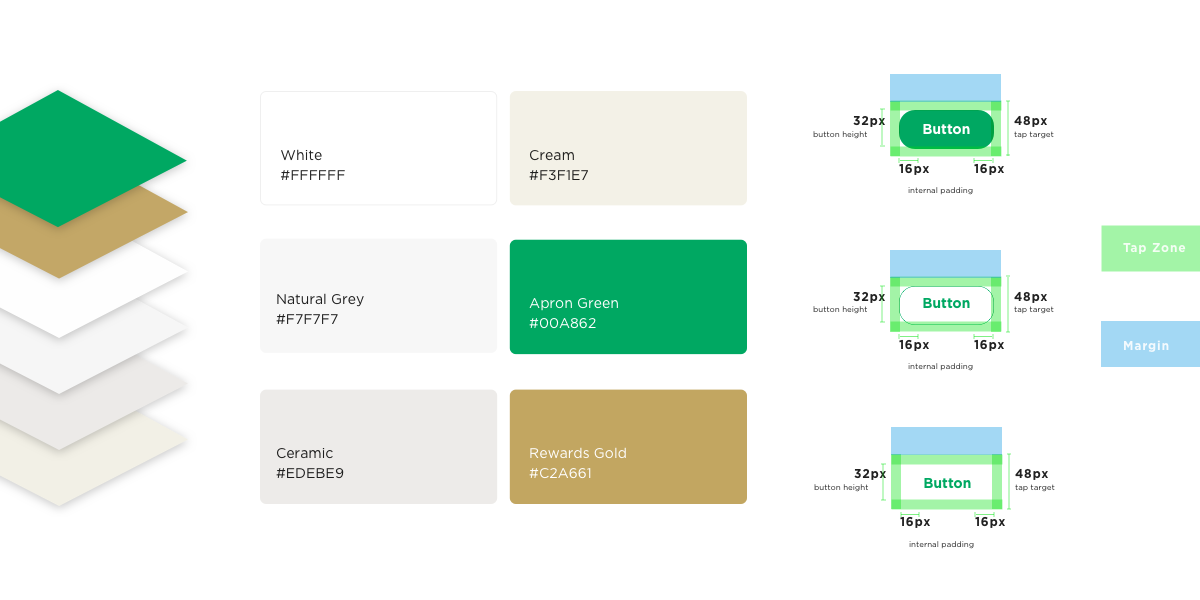Select the green Tap Zone legend box
Image resolution: width=1200 pixels, height=600 pixels.
pos(1150,248)
